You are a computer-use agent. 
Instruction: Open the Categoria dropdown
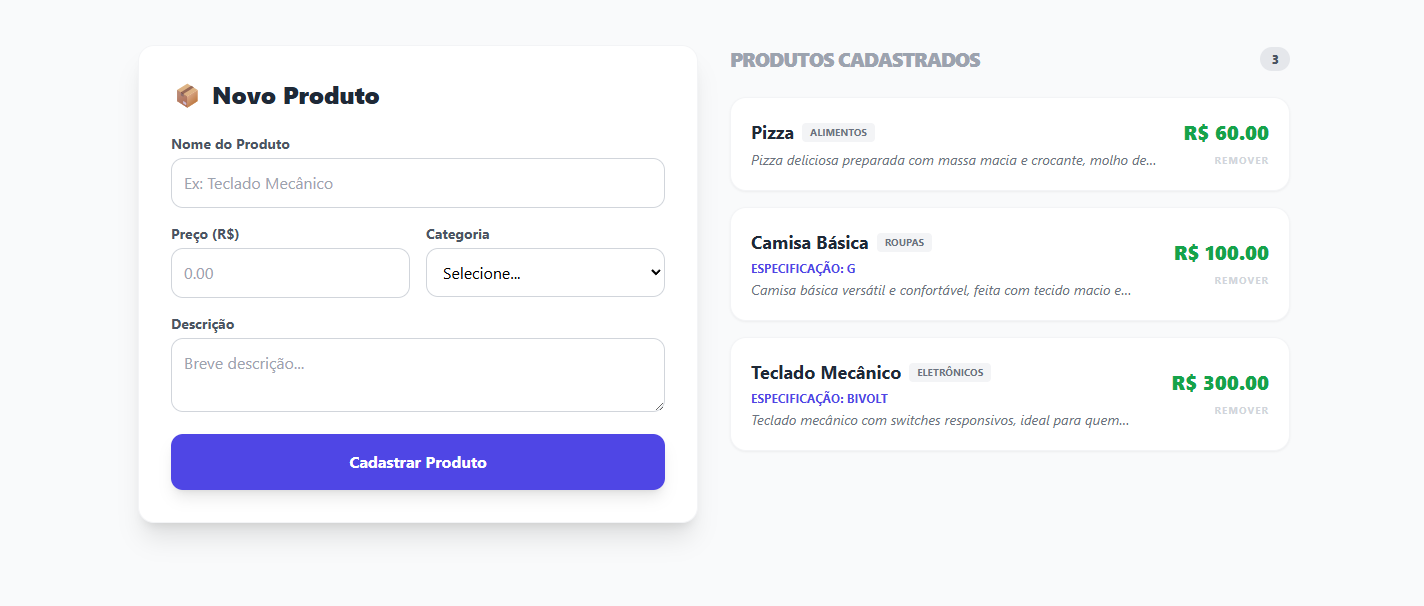(545, 273)
